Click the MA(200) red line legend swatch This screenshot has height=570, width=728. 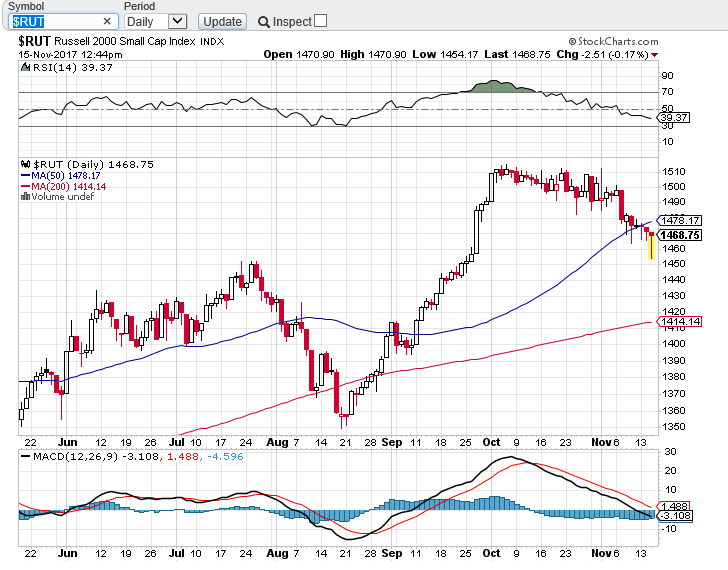(26, 187)
